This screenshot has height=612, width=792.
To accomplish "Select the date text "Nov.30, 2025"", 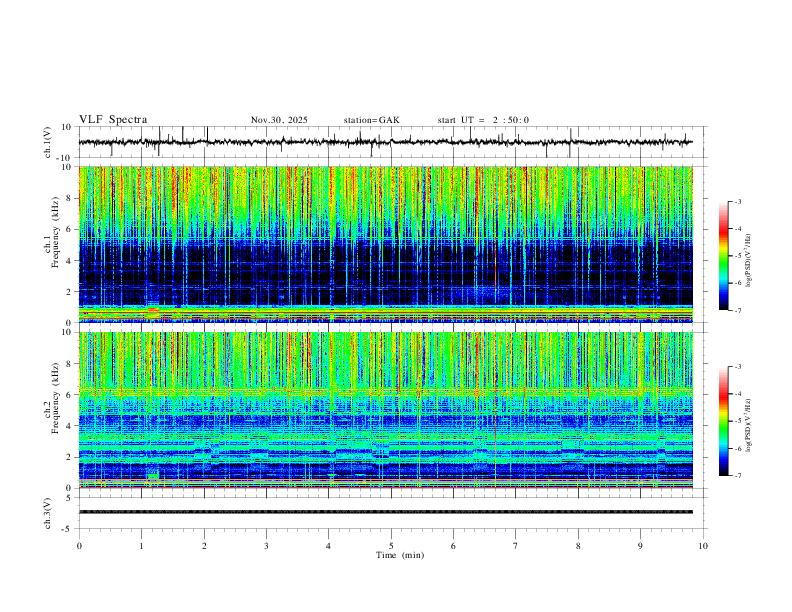I will pyautogui.click(x=279, y=120).
